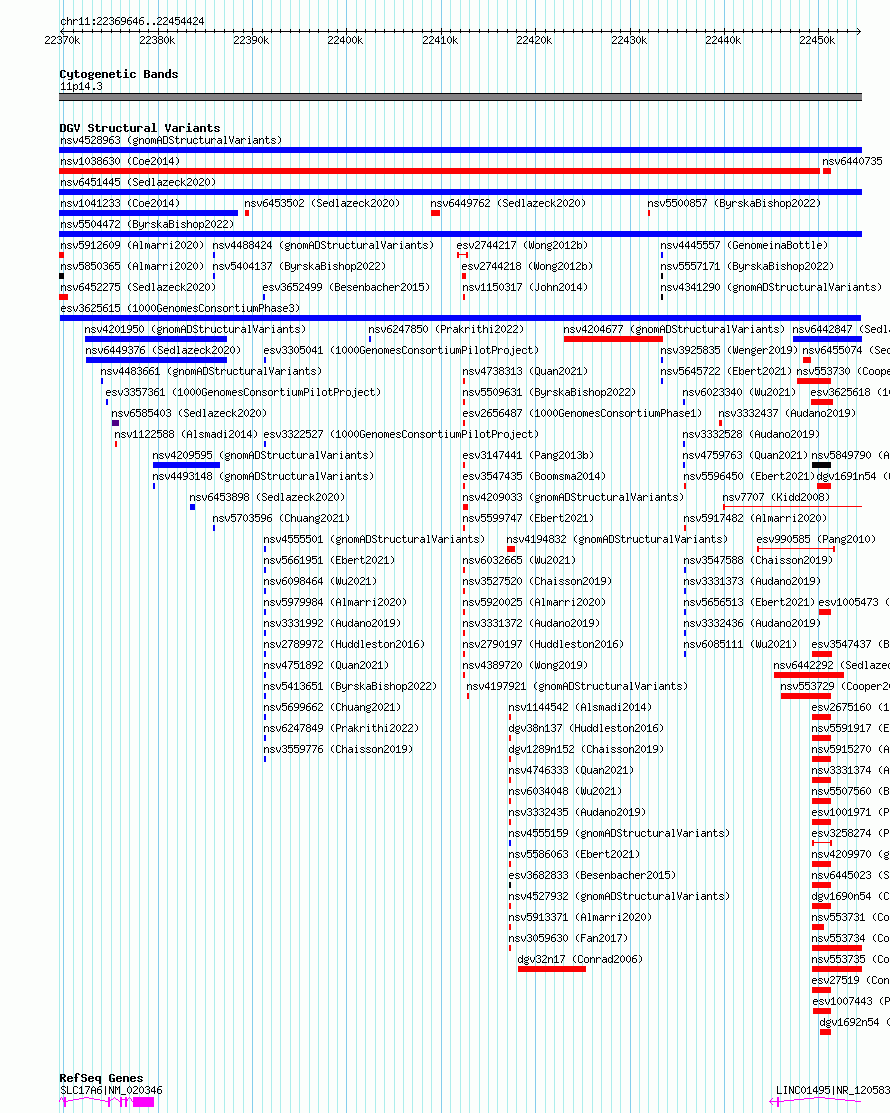Image resolution: width=890 pixels, height=1113 pixels.
Task: Click the nsv6247850 (Prakrithi2022) label
Action: click(446, 329)
